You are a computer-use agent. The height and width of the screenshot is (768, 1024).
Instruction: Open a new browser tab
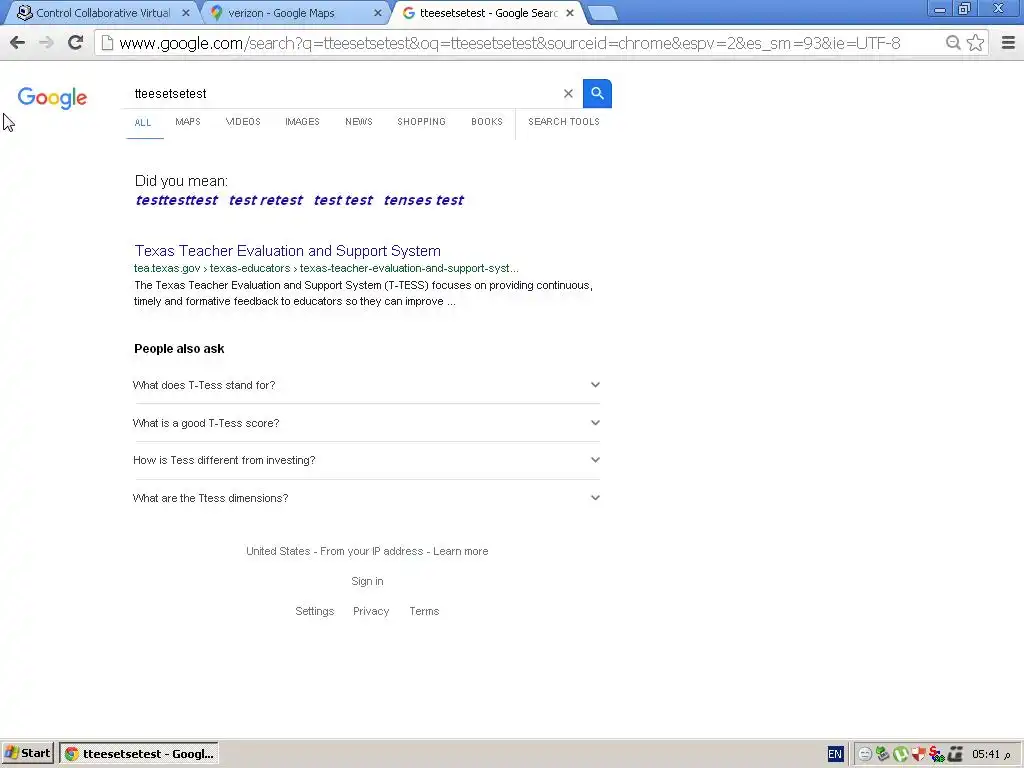tap(602, 13)
